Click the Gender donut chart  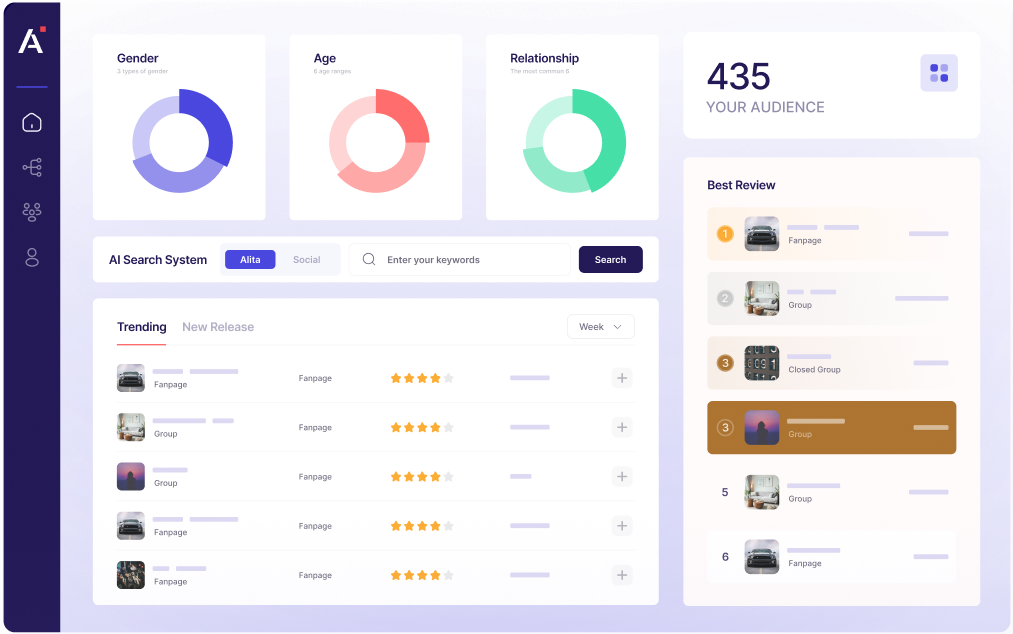pos(182,141)
